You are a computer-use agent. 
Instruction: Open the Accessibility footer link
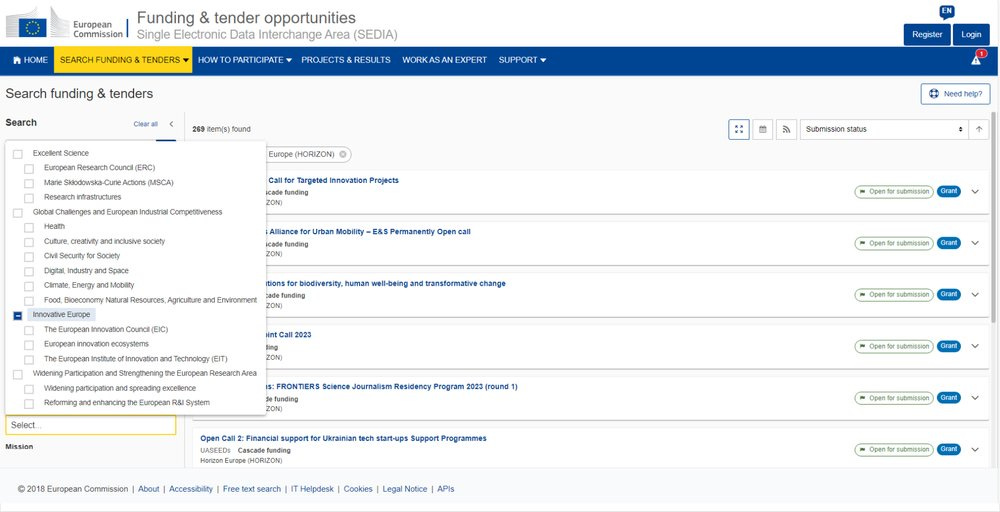pos(191,489)
